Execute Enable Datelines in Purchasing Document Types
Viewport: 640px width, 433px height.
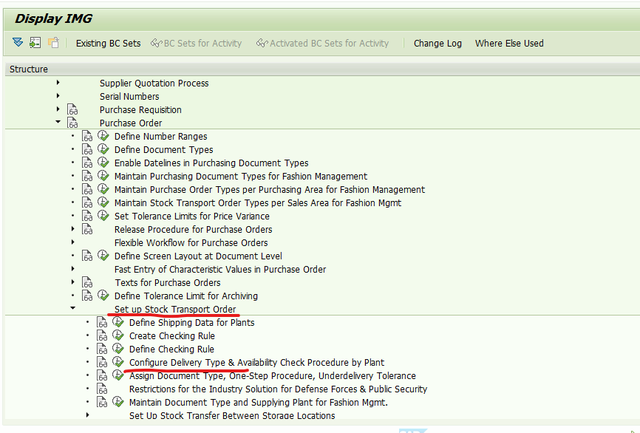103,162
